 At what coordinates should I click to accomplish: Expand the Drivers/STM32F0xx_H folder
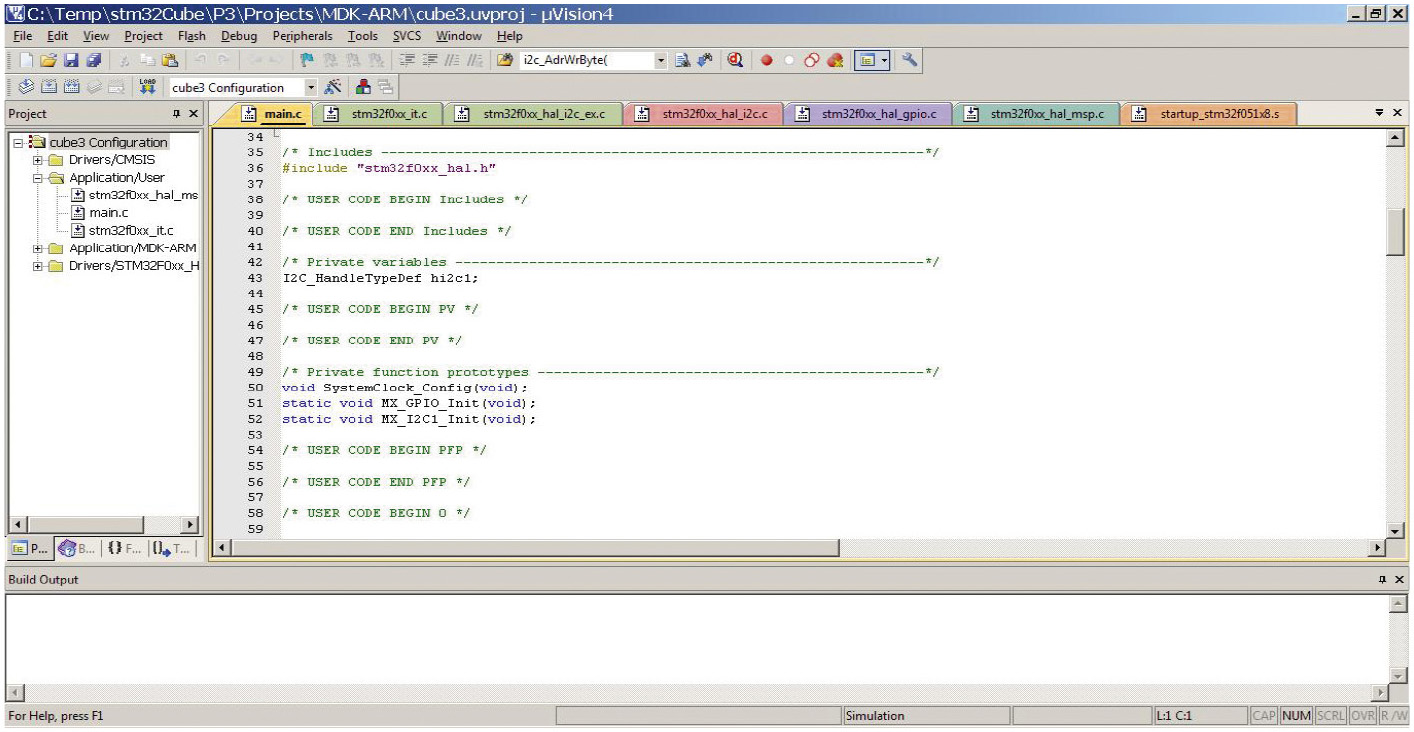point(38,266)
